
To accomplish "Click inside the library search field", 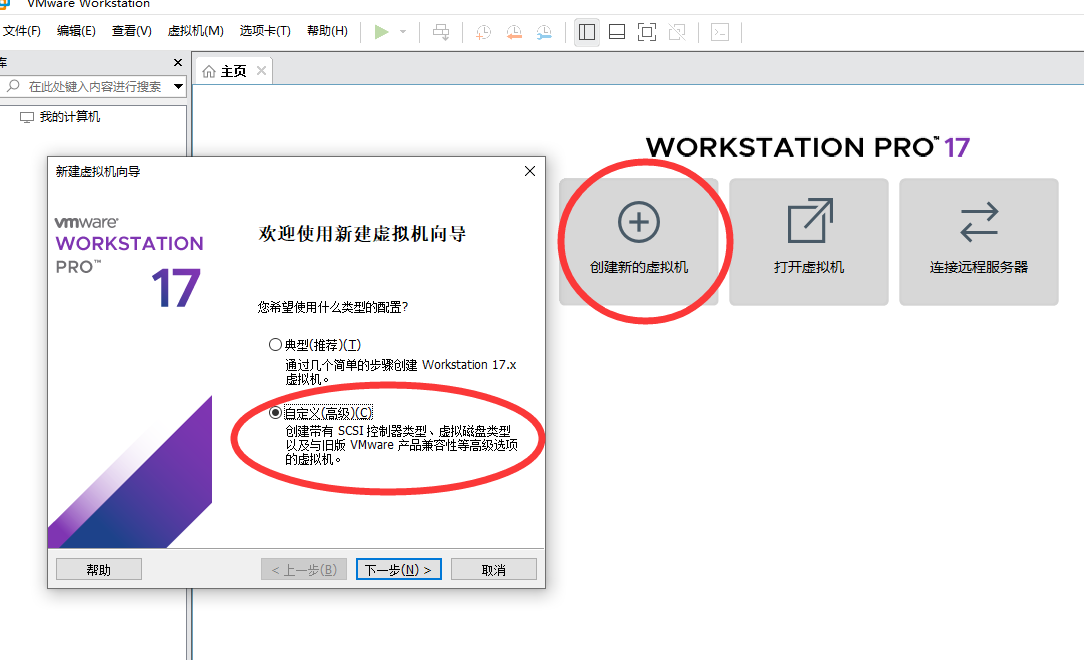I will coord(90,88).
